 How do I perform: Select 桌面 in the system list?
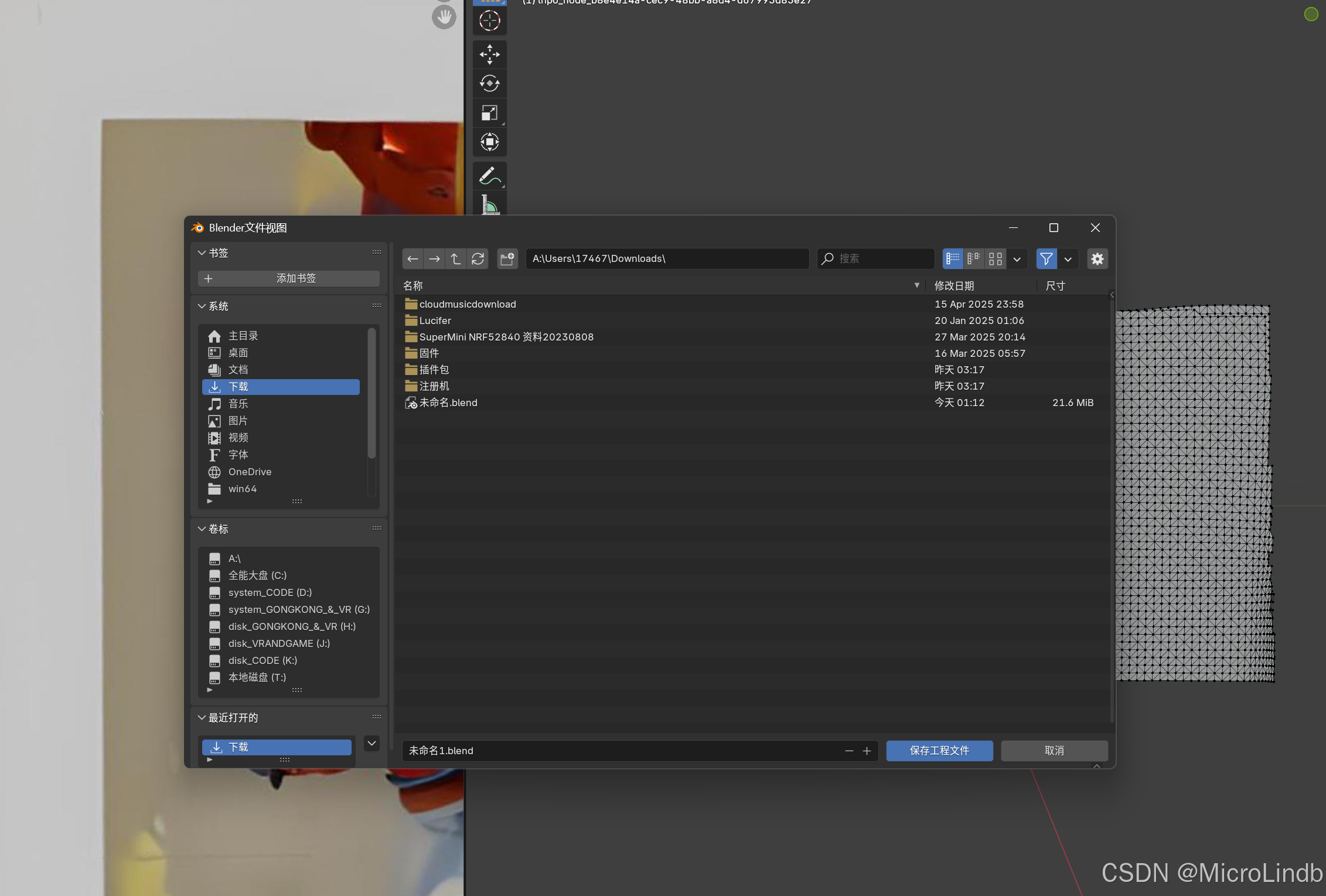(238, 353)
